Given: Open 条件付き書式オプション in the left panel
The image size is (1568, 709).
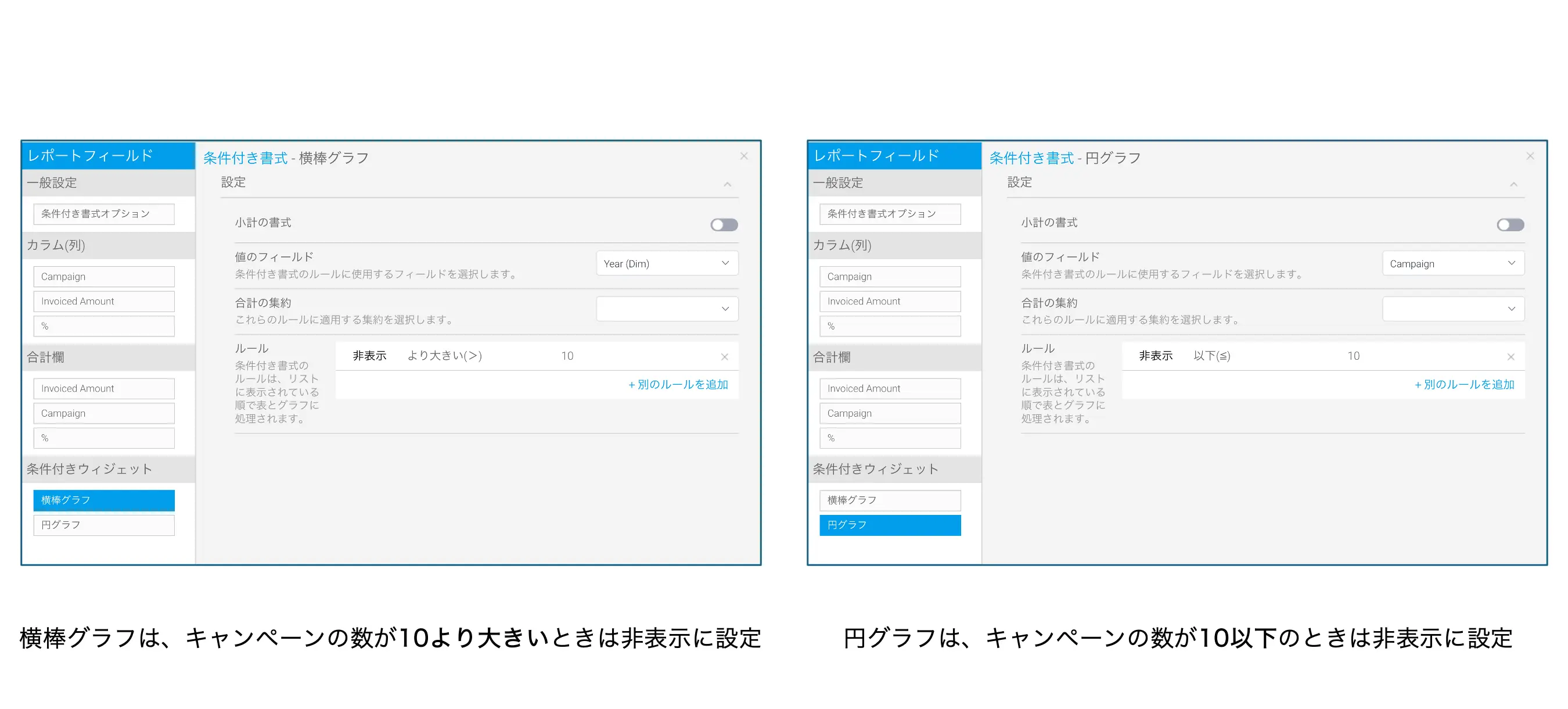Looking at the screenshot, I should coord(103,214).
